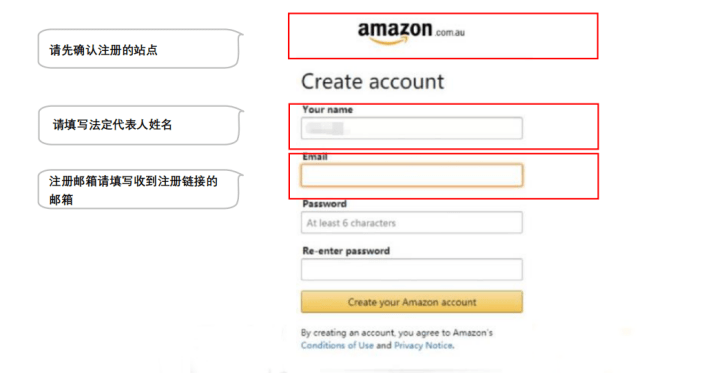This screenshot has height=373, width=706.
Task: Focus the Re-enter password input box
Action: tap(412, 269)
